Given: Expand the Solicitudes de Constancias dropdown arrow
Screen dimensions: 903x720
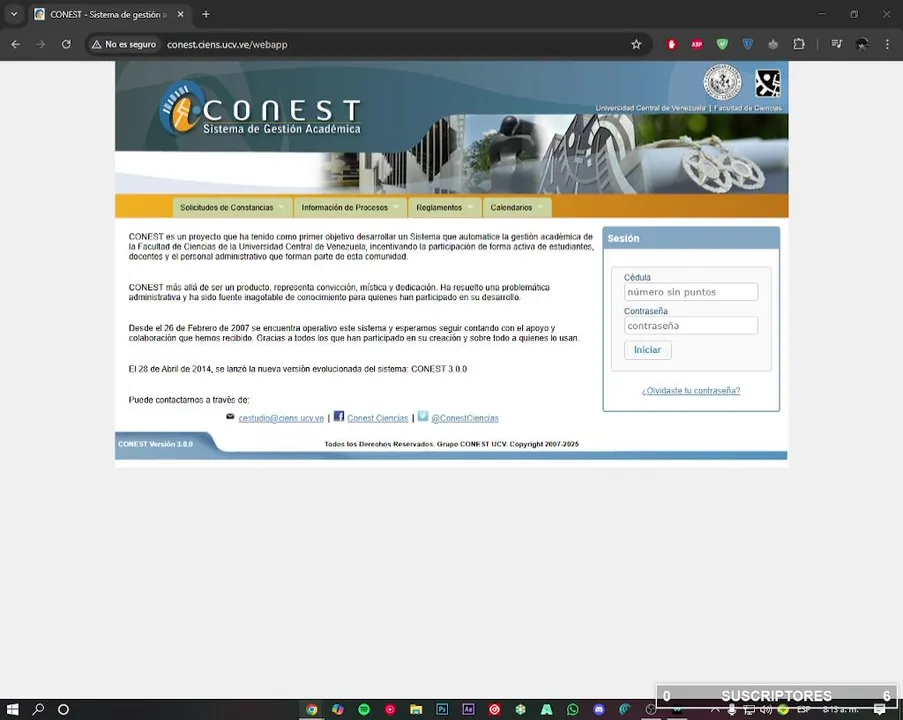Looking at the screenshot, I should [x=281, y=207].
